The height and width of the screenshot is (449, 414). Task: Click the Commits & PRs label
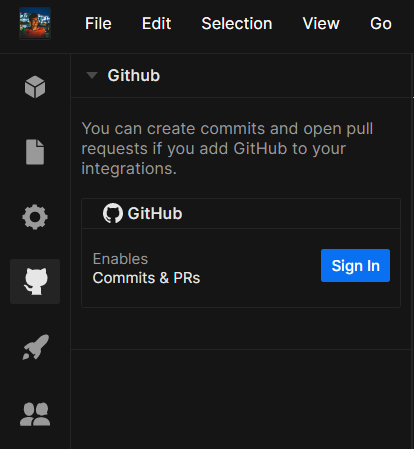[x=146, y=278]
